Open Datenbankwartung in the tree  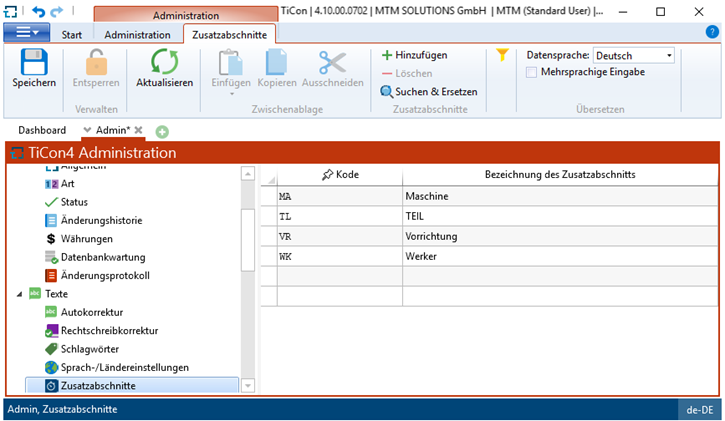[103, 257]
